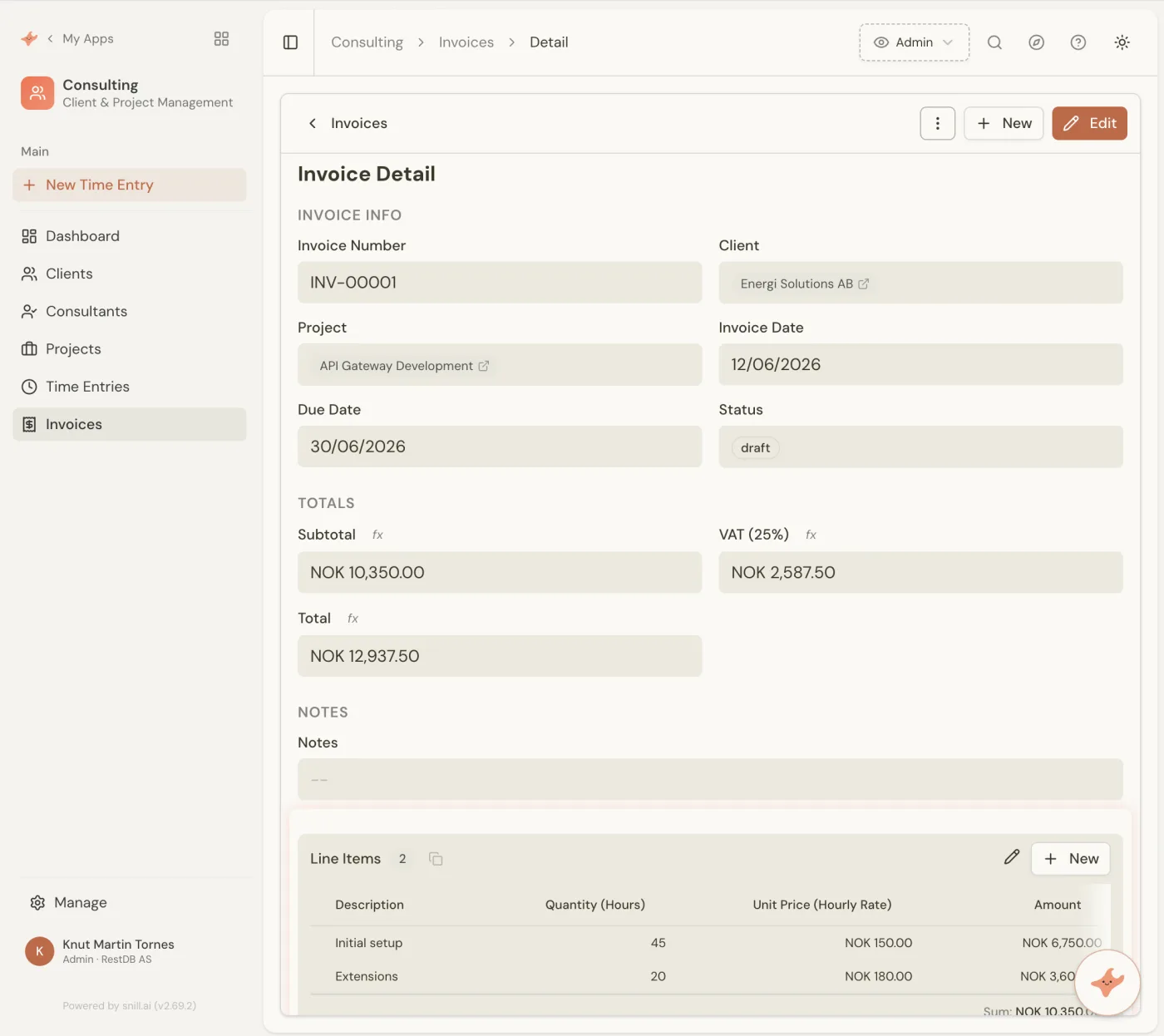Click the empty Notes field
This screenshot has width=1164, height=1036.
tap(710, 779)
